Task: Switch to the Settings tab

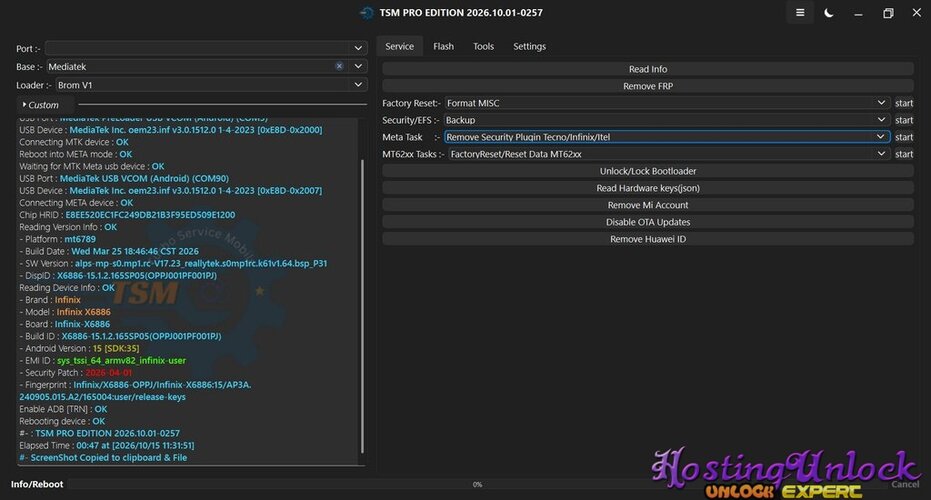Action: [530, 46]
